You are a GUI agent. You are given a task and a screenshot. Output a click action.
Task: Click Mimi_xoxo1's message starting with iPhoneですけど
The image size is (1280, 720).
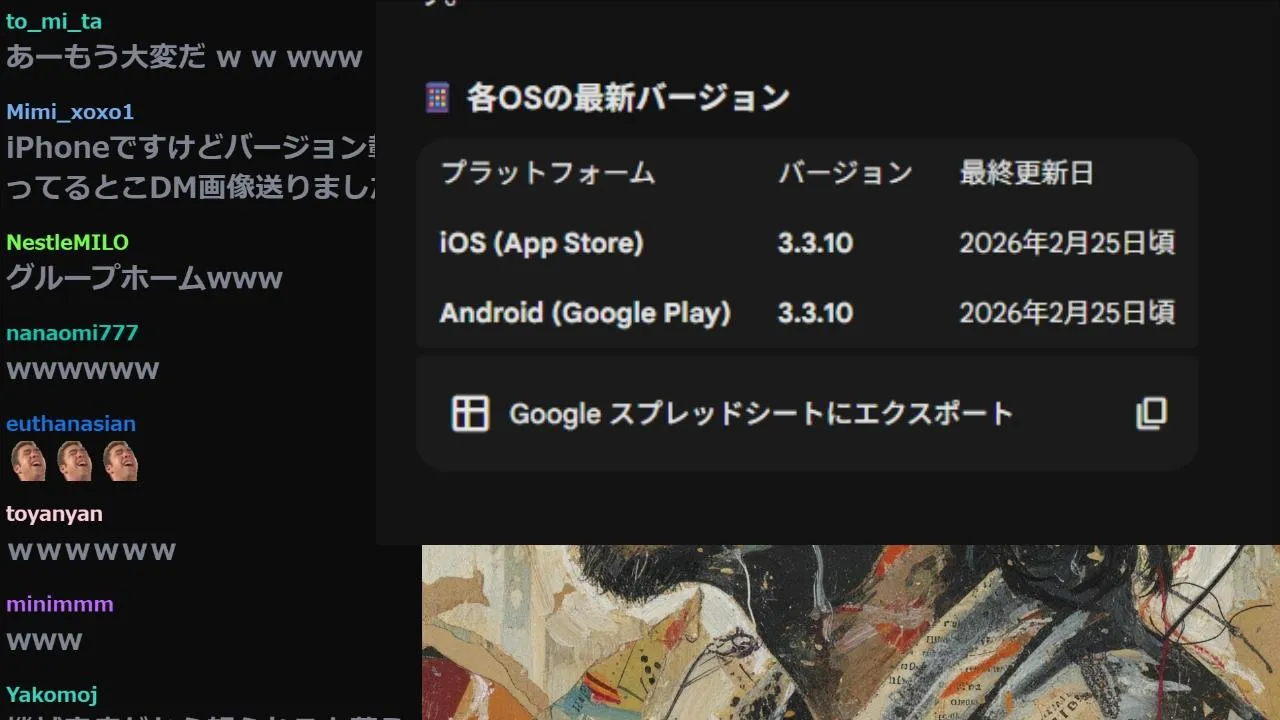point(191,166)
